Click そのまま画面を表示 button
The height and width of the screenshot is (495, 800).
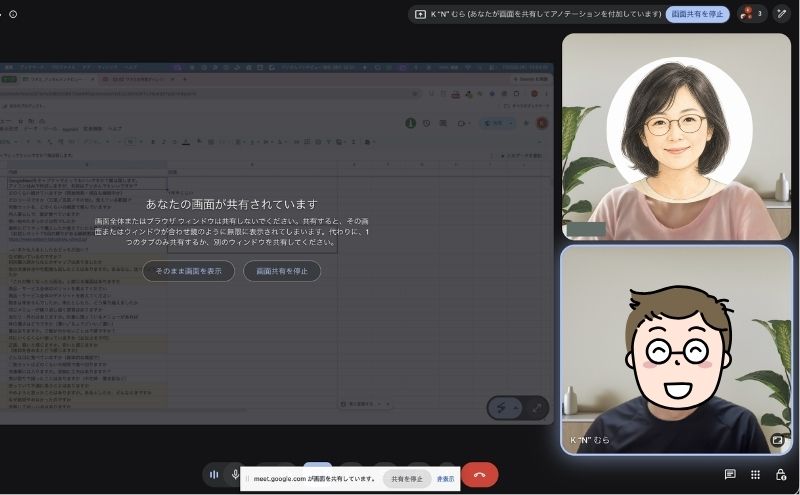click(x=188, y=271)
